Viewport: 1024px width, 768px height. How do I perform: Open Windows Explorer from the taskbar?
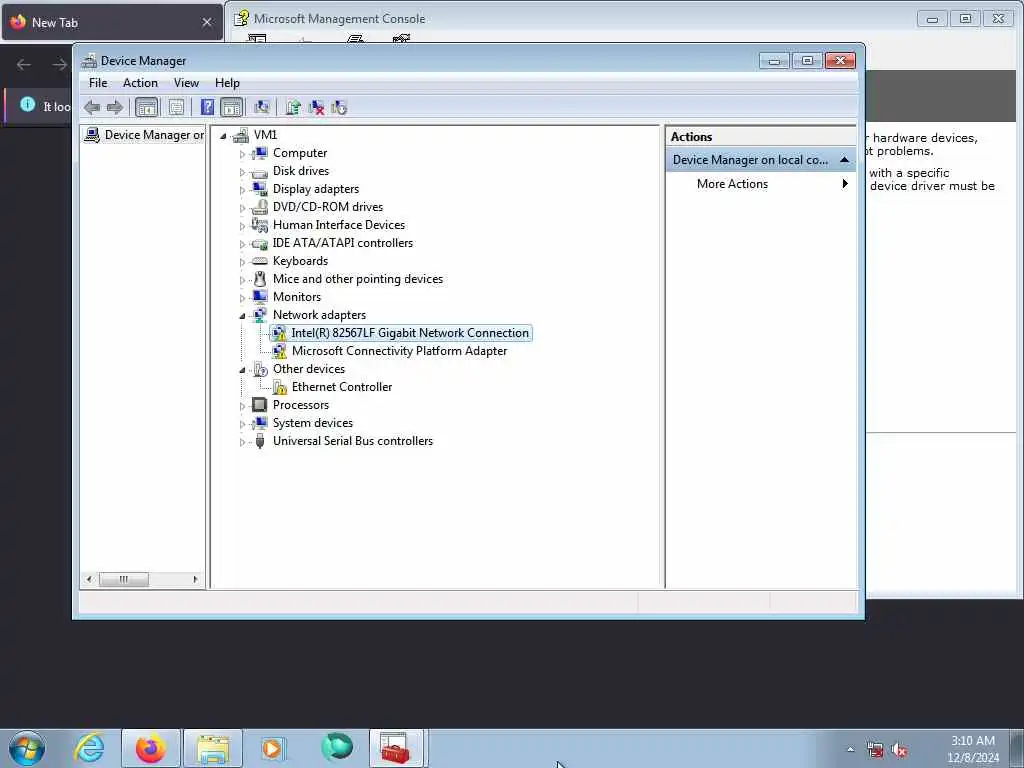[x=212, y=748]
